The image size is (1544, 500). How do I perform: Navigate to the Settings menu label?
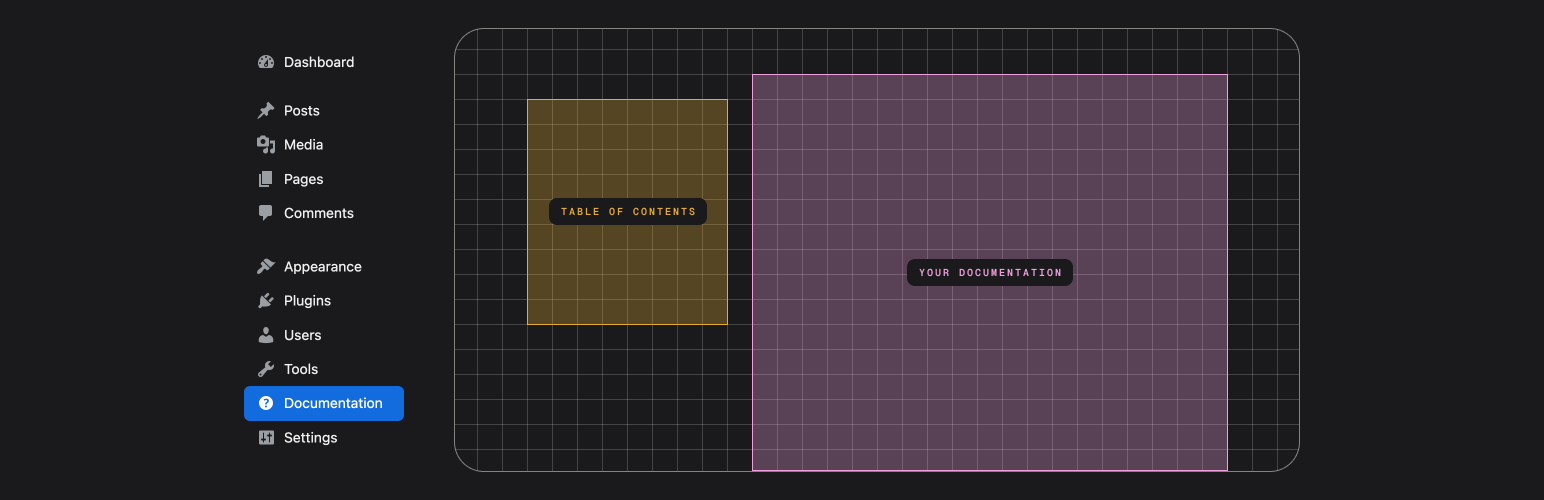[310, 438]
